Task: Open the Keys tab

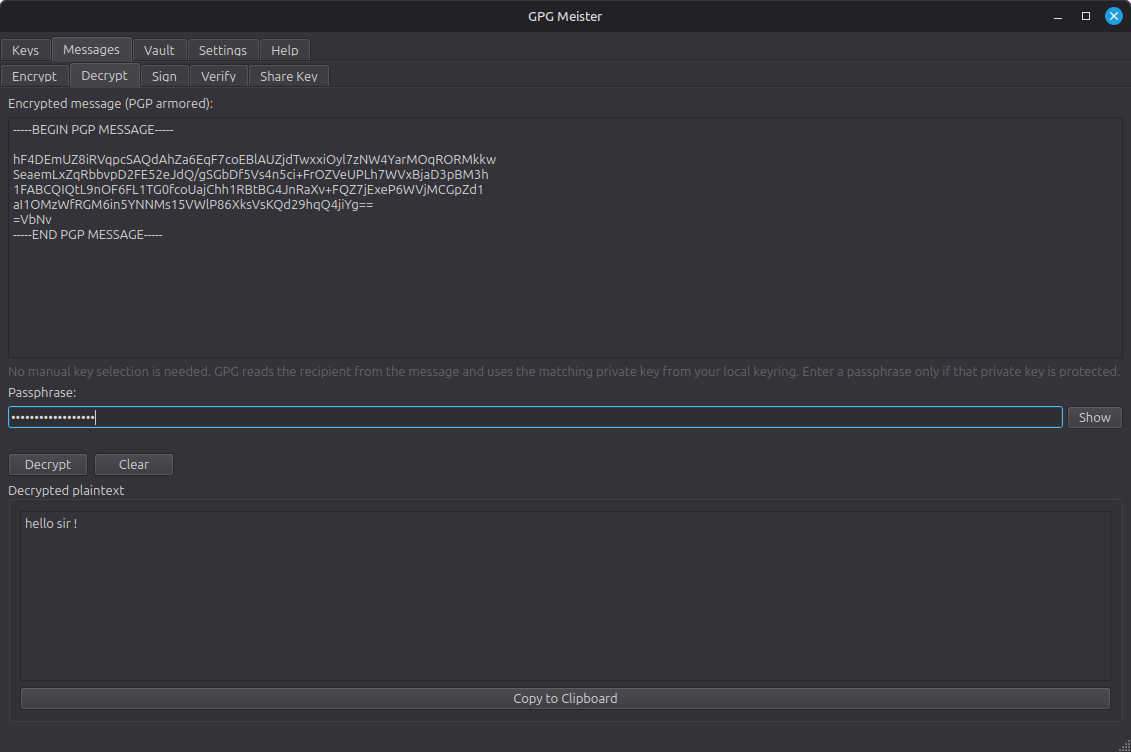Action: click(25, 50)
